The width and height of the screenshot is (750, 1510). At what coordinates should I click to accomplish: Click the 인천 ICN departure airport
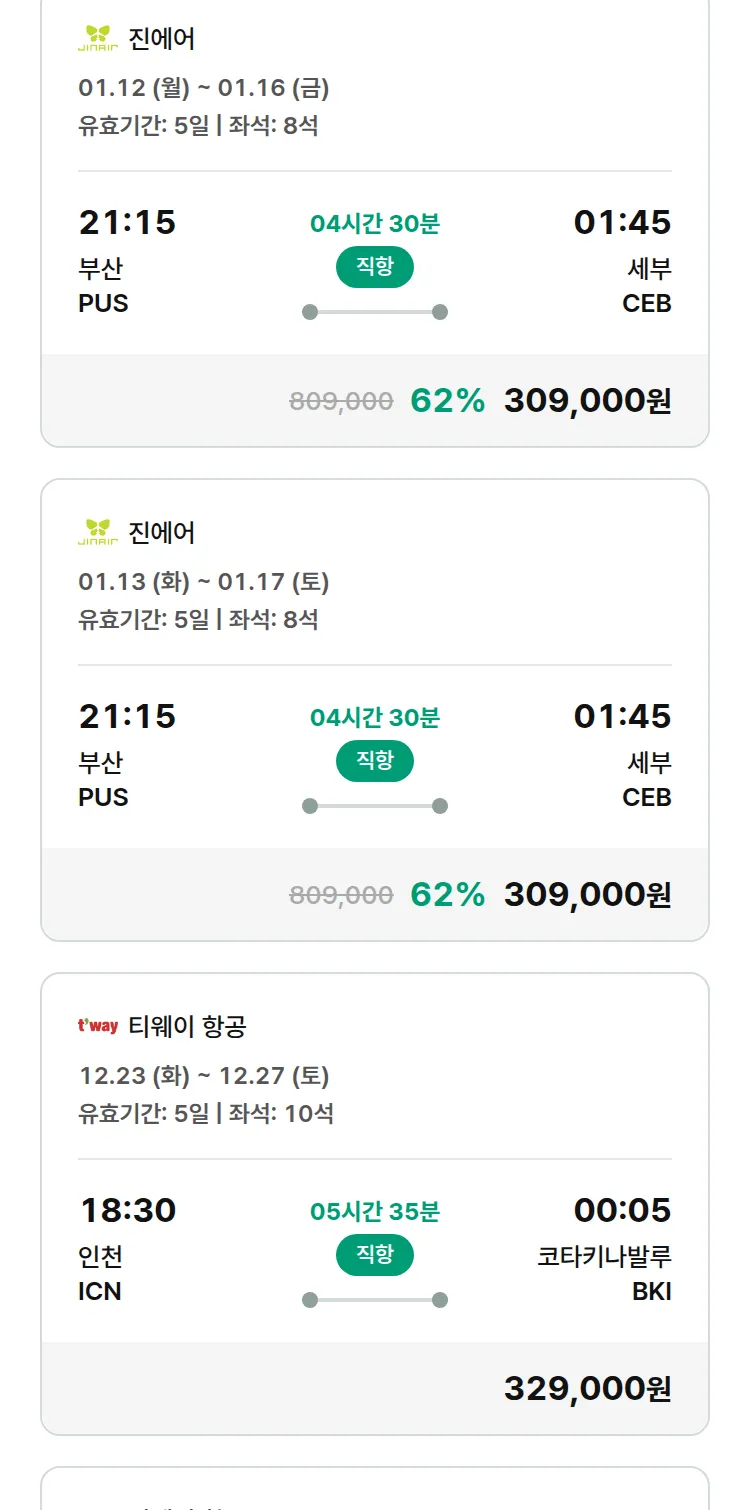[x=100, y=1273]
